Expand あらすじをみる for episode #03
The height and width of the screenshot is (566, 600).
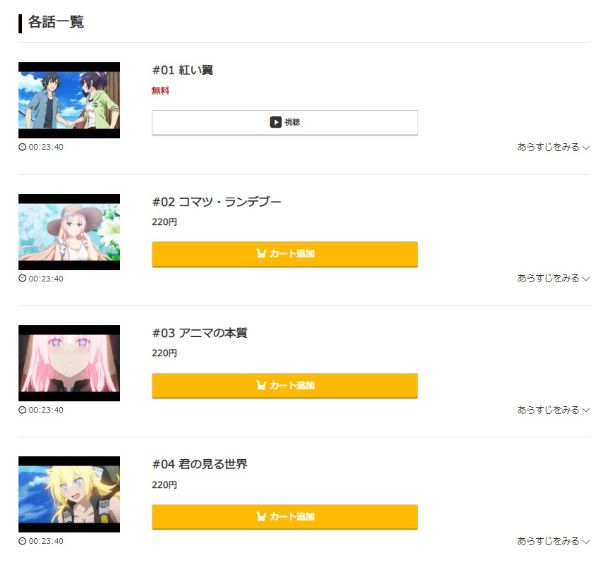click(553, 410)
